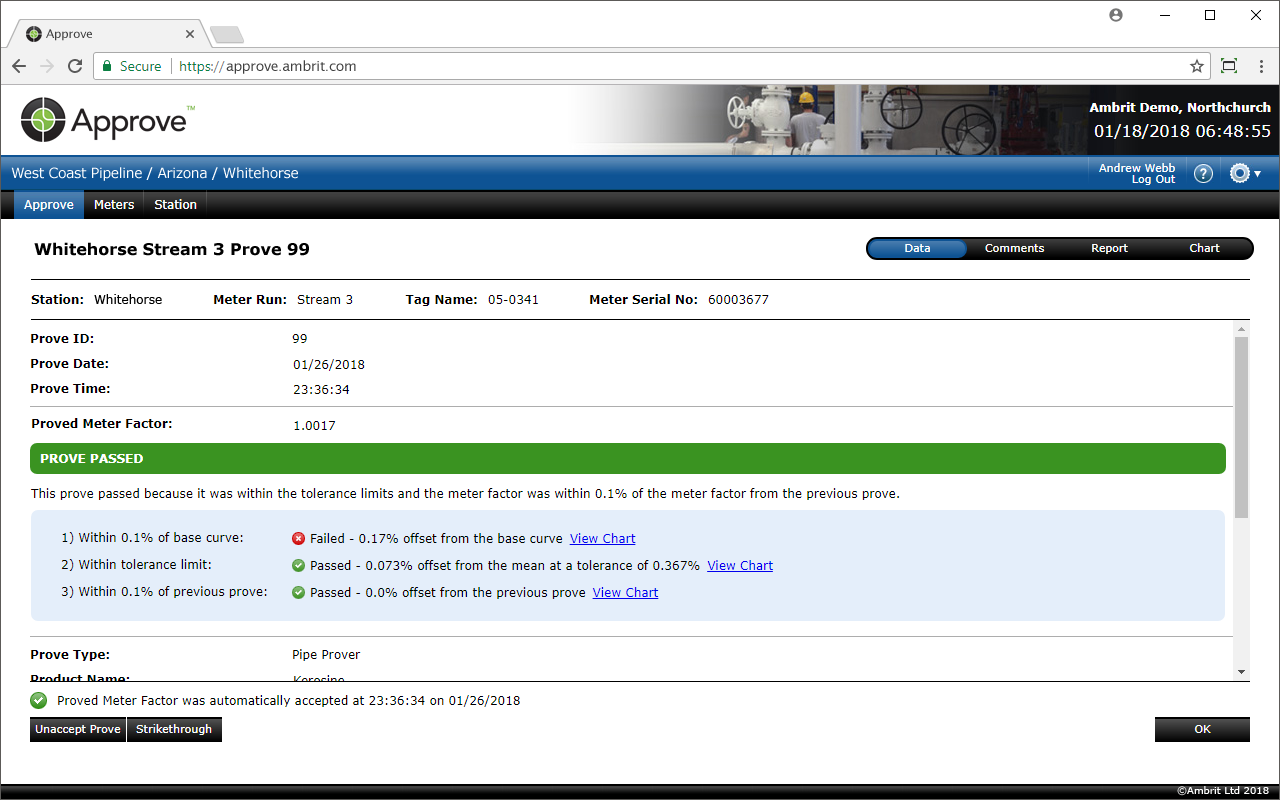Click the Meter Serial No value 60003677
1280x800 pixels.
click(x=738, y=299)
